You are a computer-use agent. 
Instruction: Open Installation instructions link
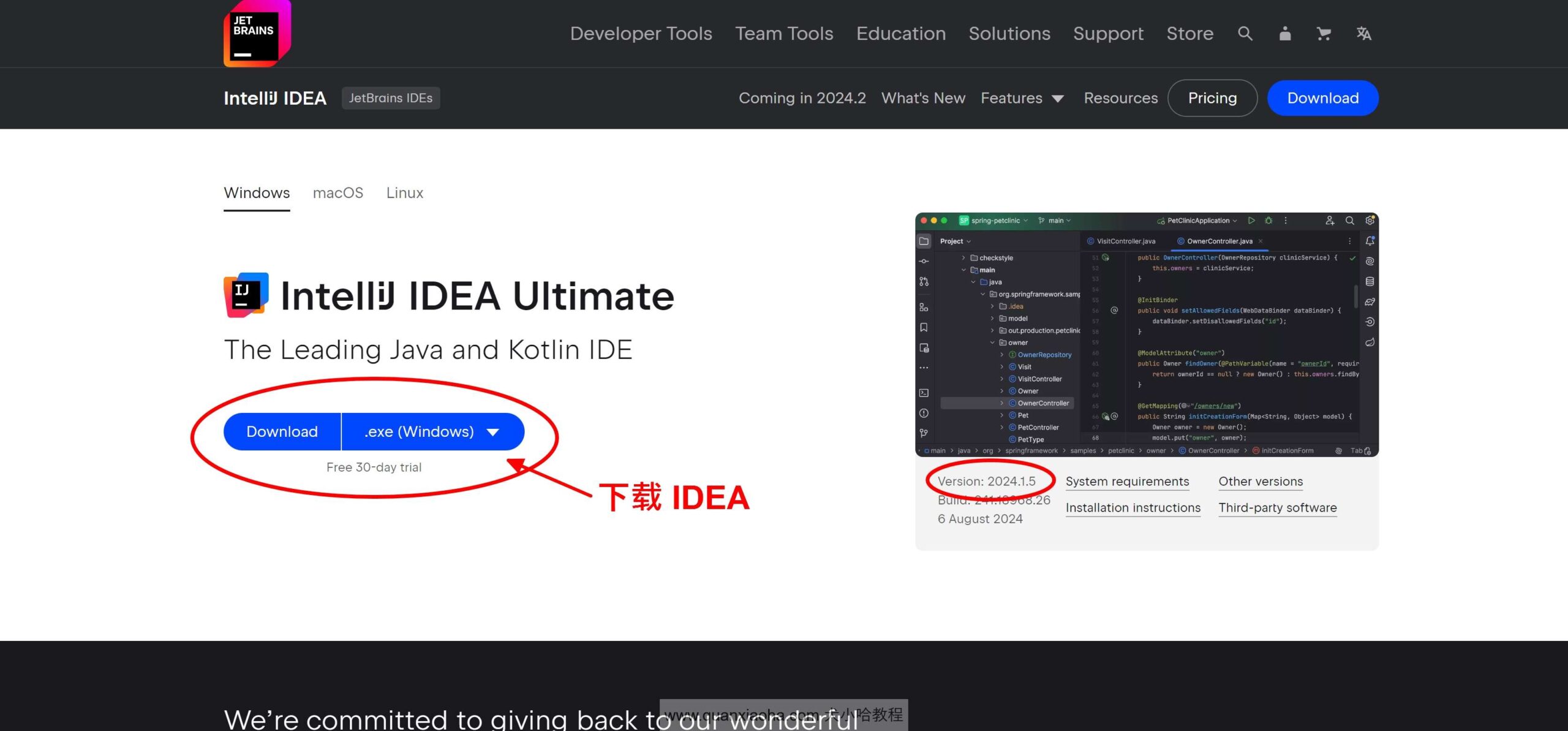coord(1133,508)
